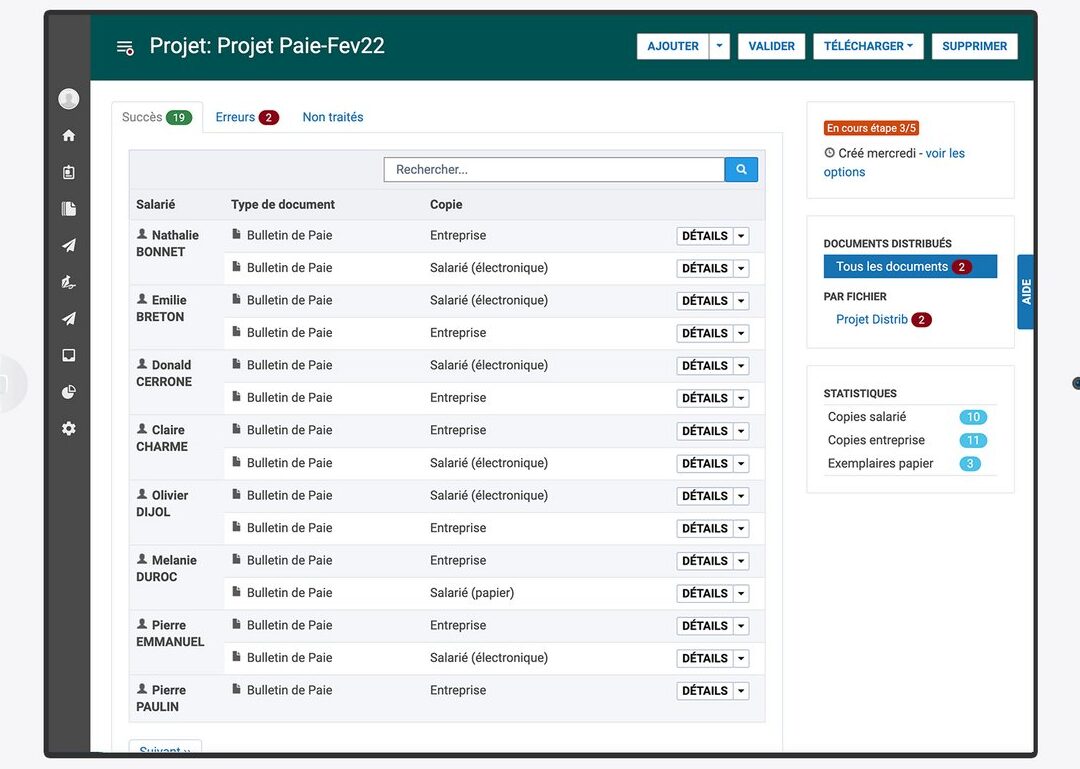
Task: Click the magnifier search button
Action: pos(741,170)
